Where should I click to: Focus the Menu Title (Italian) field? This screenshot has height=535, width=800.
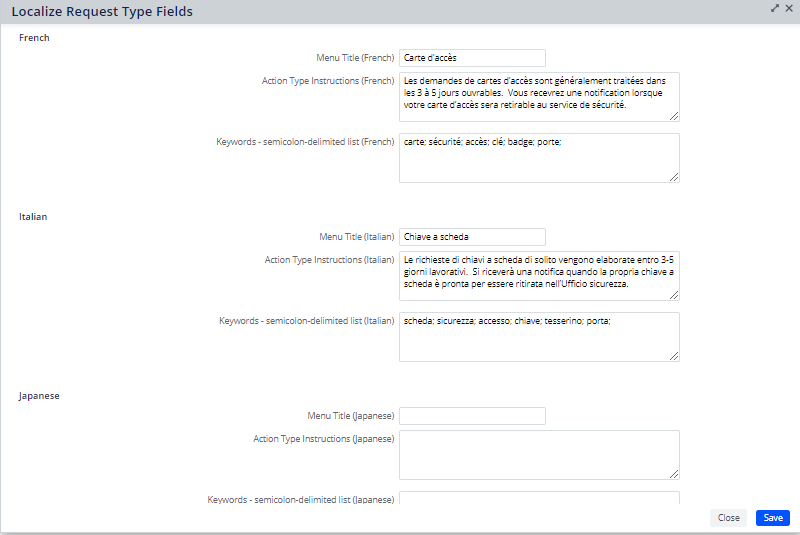pyautogui.click(x=472, y=237)
